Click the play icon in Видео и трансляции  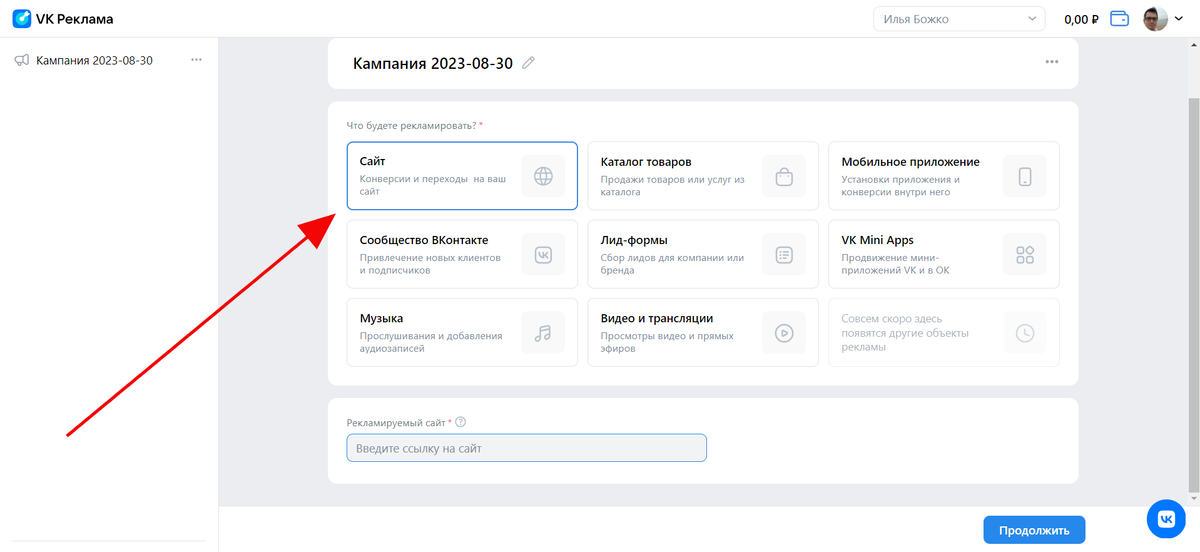point(784,333)
